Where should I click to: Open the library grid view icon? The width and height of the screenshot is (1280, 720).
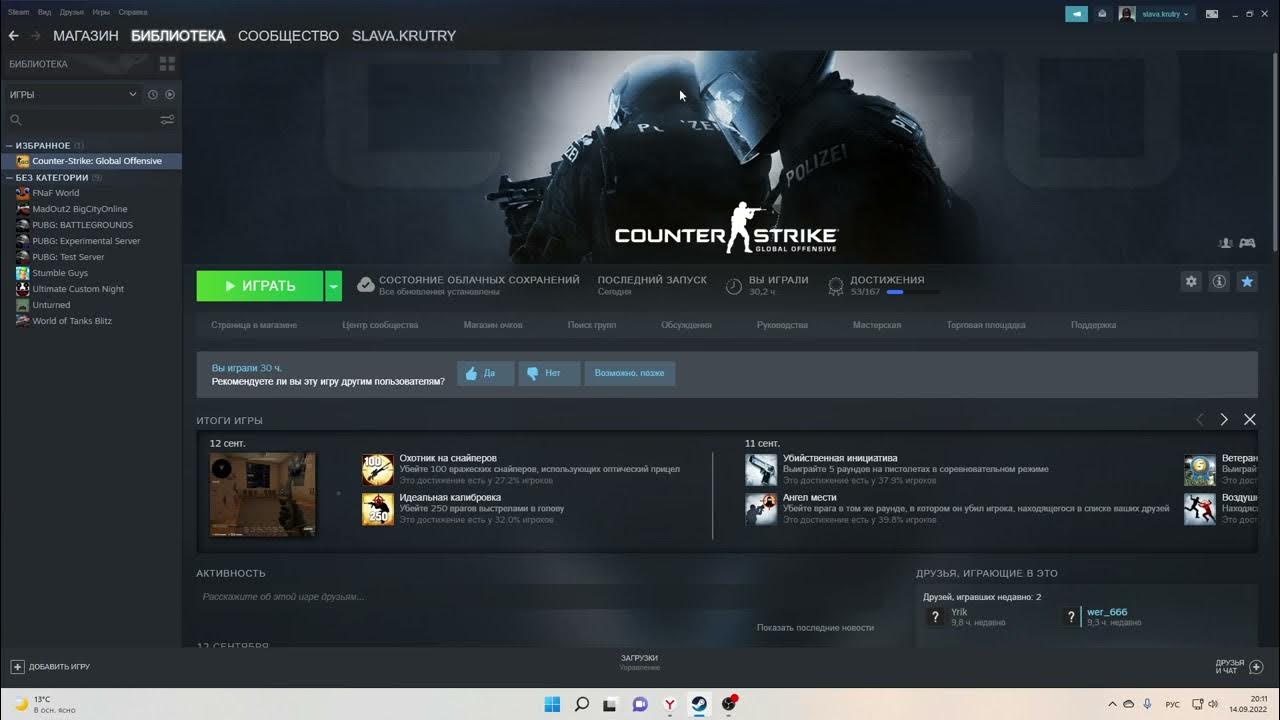coord(167,64)
